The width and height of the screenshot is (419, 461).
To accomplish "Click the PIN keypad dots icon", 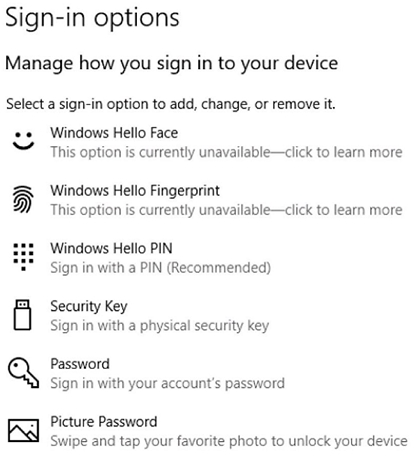I will tap(23, 257).
